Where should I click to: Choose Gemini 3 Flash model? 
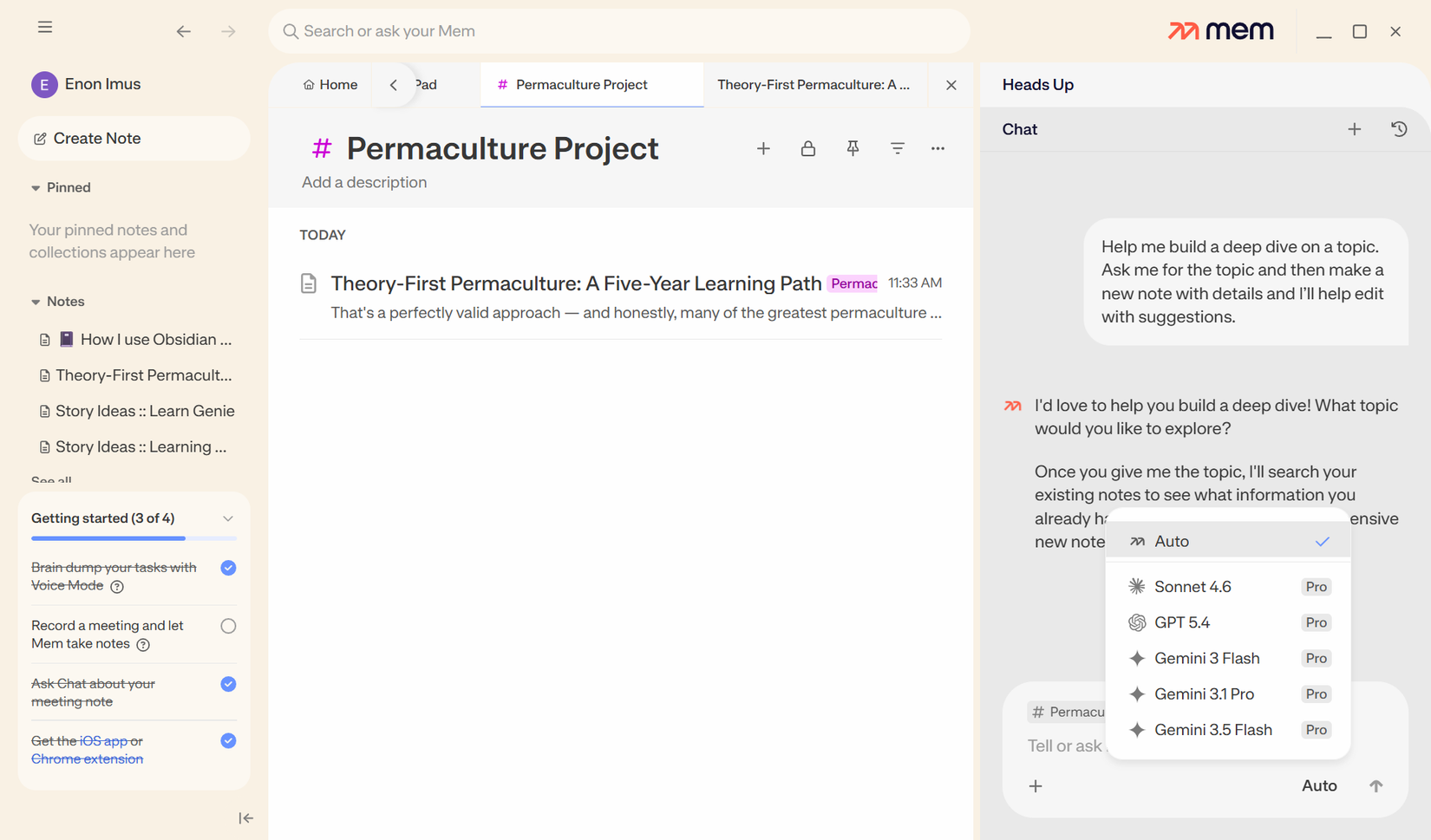[1228, 659]
